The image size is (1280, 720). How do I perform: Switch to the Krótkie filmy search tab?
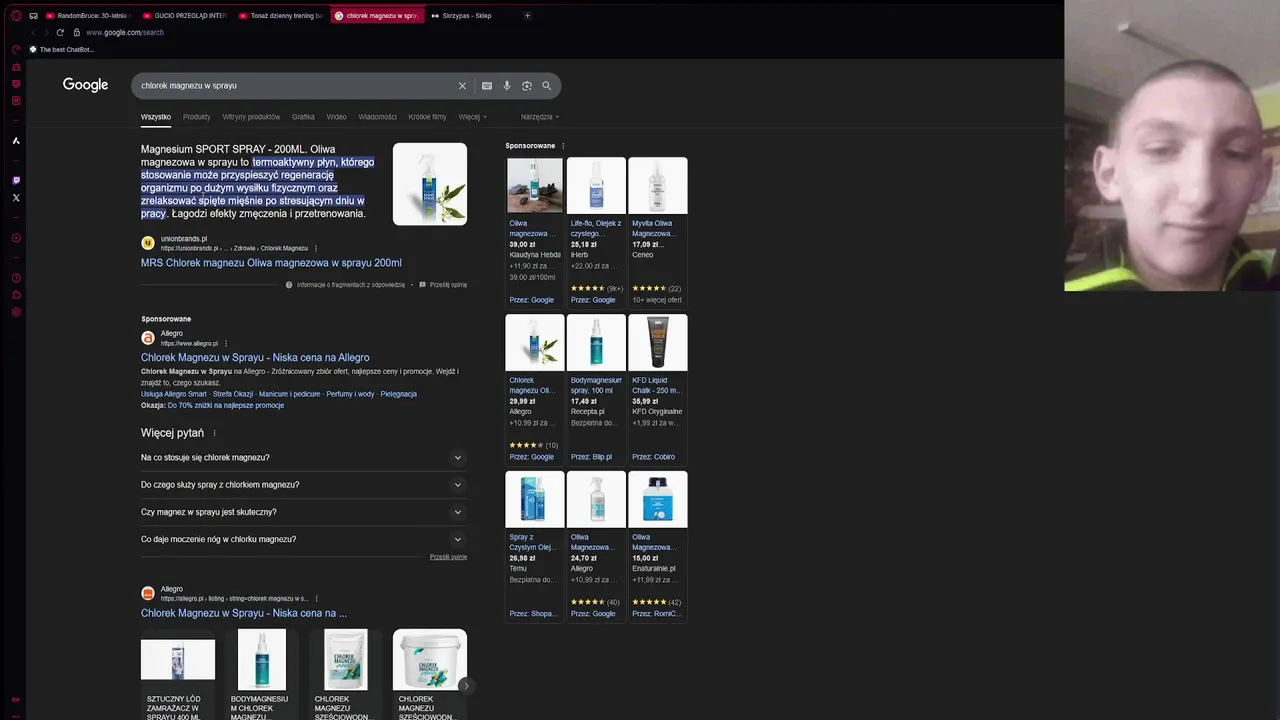point(427,117)
